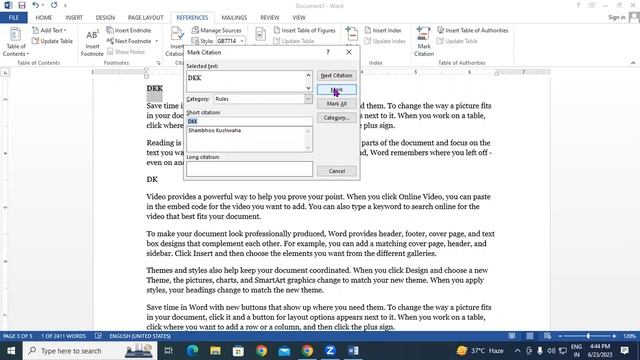The width and height of the screenshot is (640, 360).
Task: Switch to the PAGE LAYOUT tab
Action: 145,18
